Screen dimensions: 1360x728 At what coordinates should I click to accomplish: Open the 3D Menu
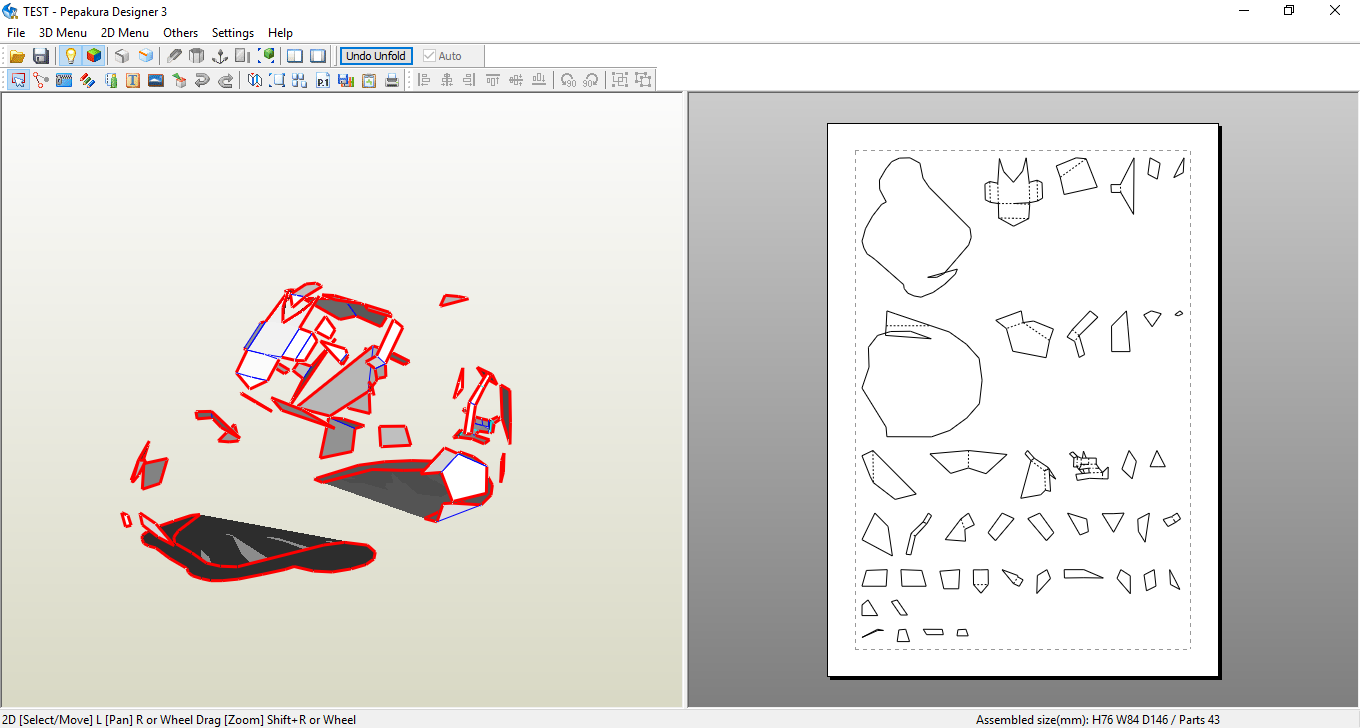tap(63, 33)
